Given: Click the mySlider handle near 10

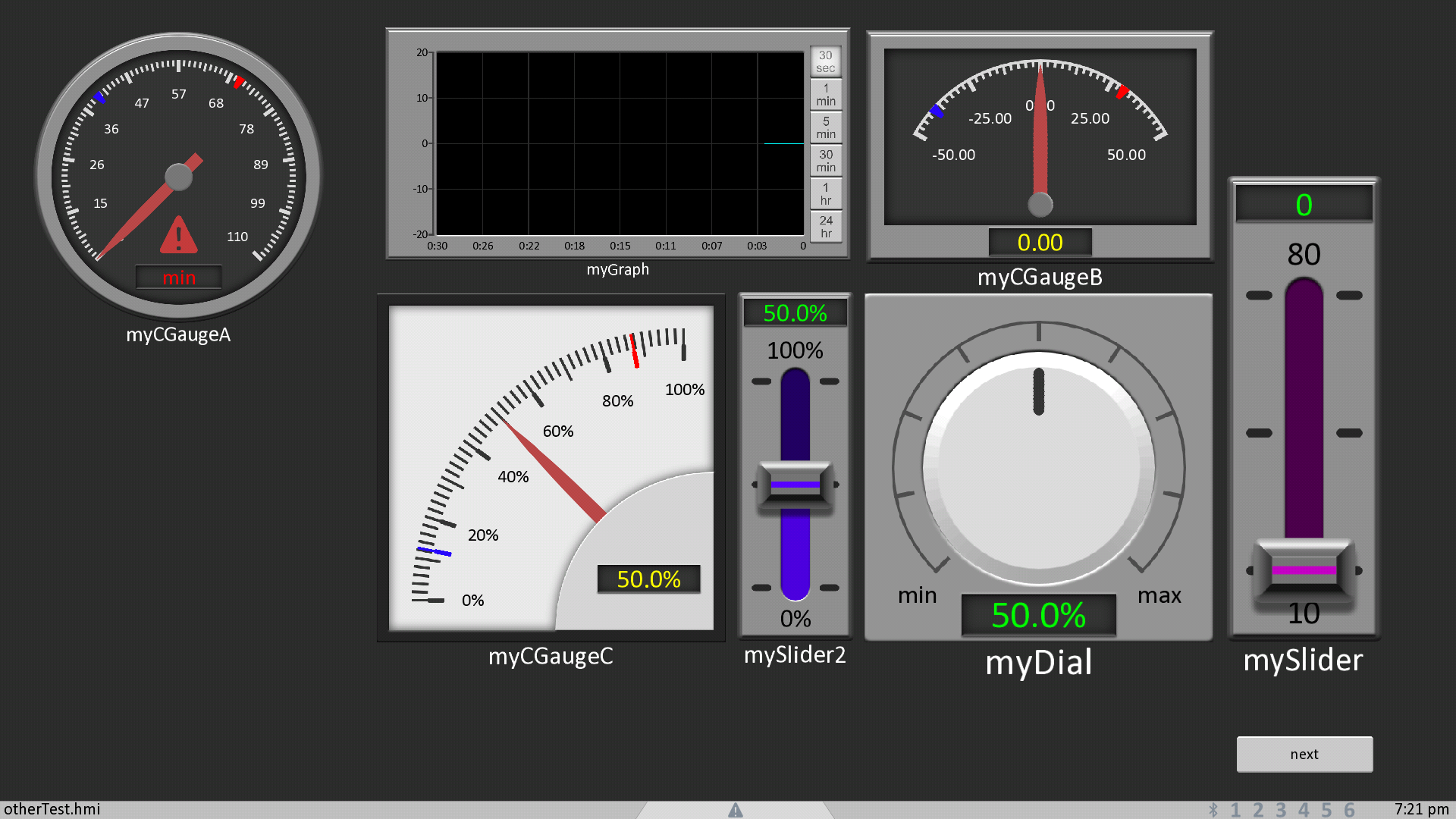Looking at the screenshot, I should [x=1304, y=570].
